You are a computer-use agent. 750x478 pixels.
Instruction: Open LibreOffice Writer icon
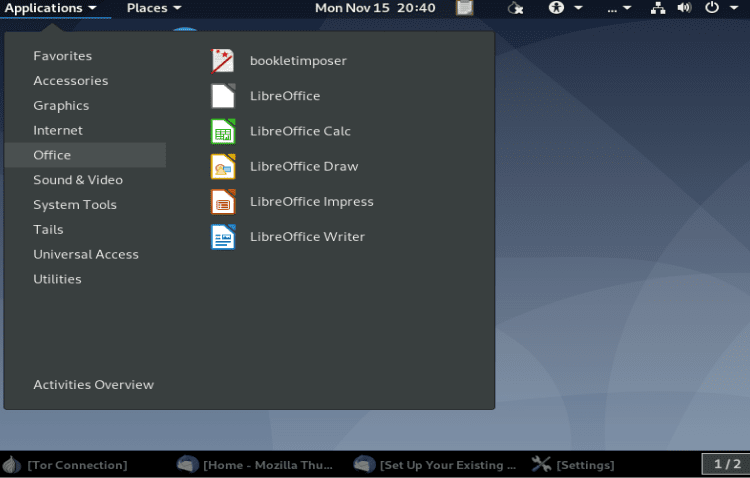223,237
